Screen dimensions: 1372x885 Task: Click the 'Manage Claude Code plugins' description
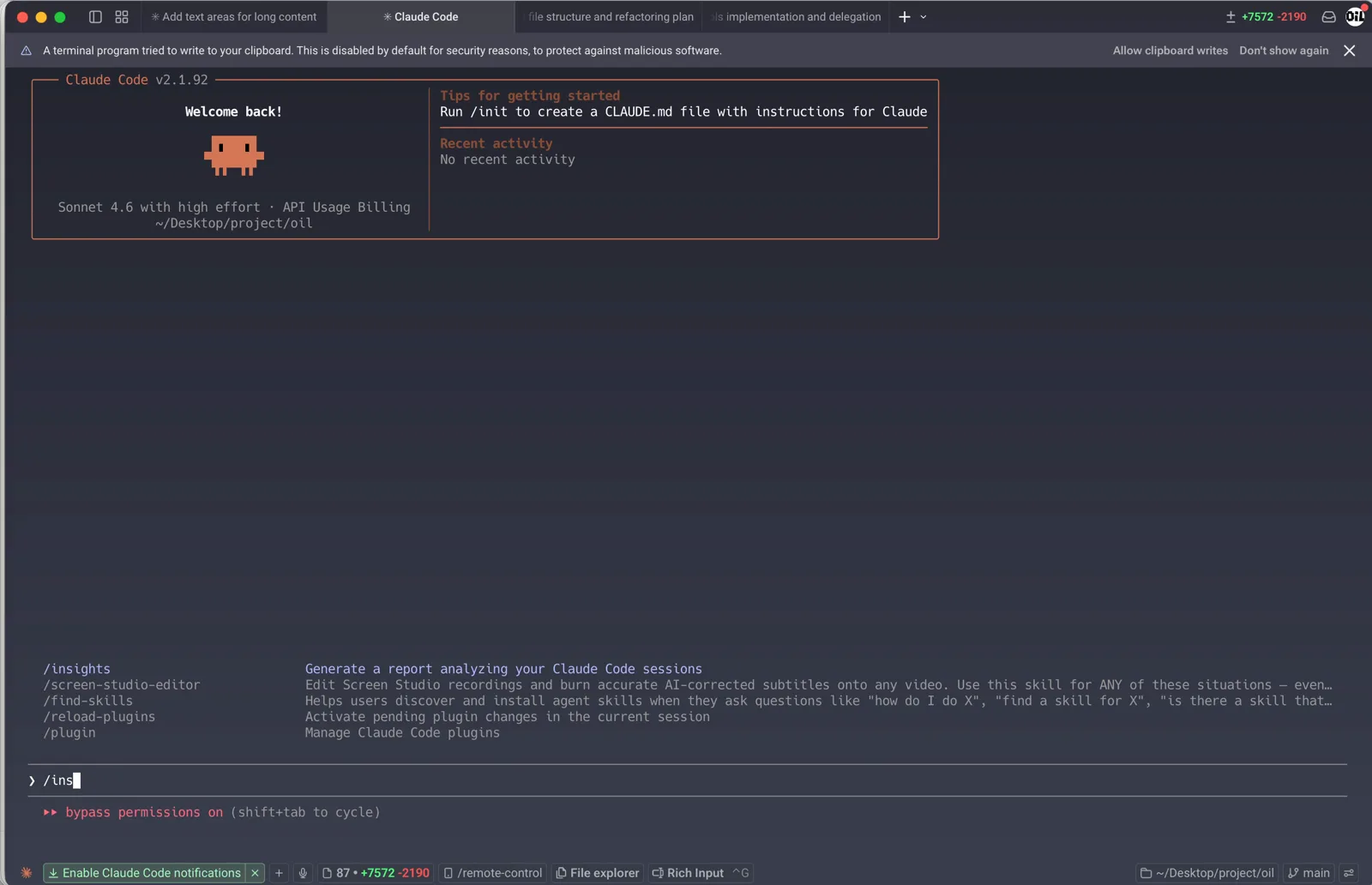pos(402,733)
